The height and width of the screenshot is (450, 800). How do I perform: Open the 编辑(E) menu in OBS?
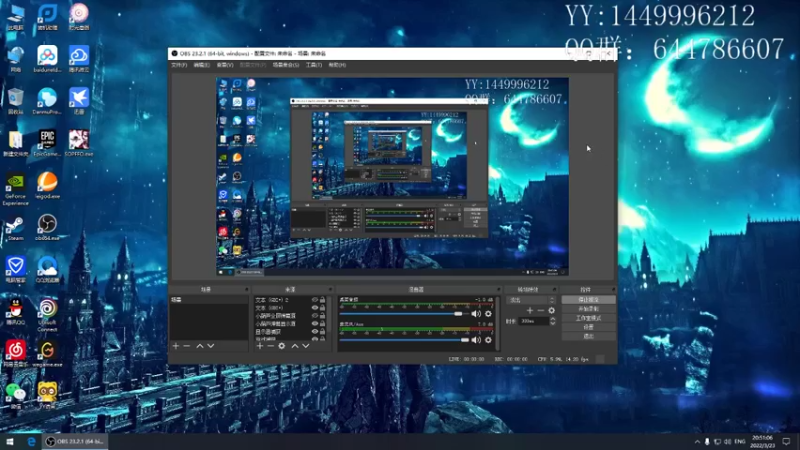202,65
